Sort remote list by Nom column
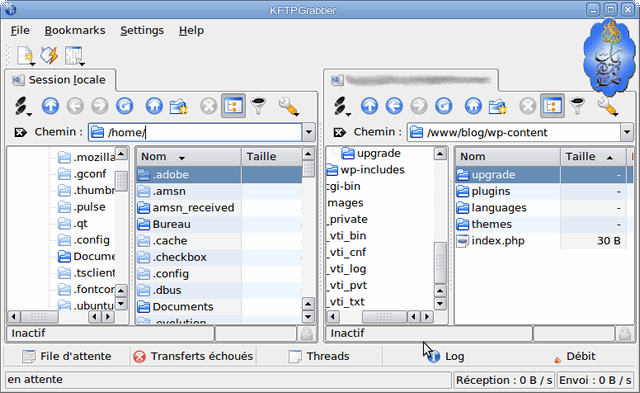 pyautogui.click(x=508, y=157)
